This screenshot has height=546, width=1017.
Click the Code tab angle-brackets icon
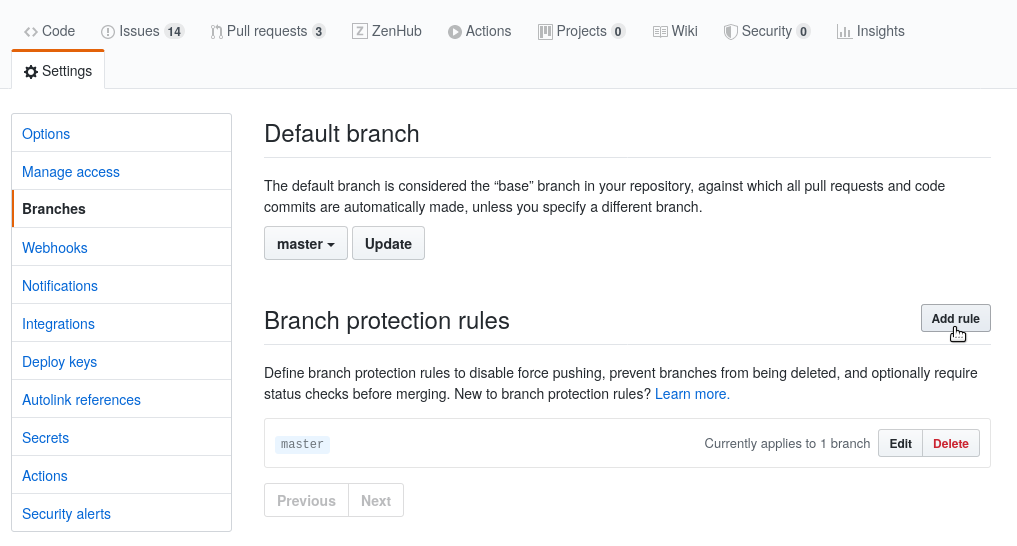coord(30,32)
